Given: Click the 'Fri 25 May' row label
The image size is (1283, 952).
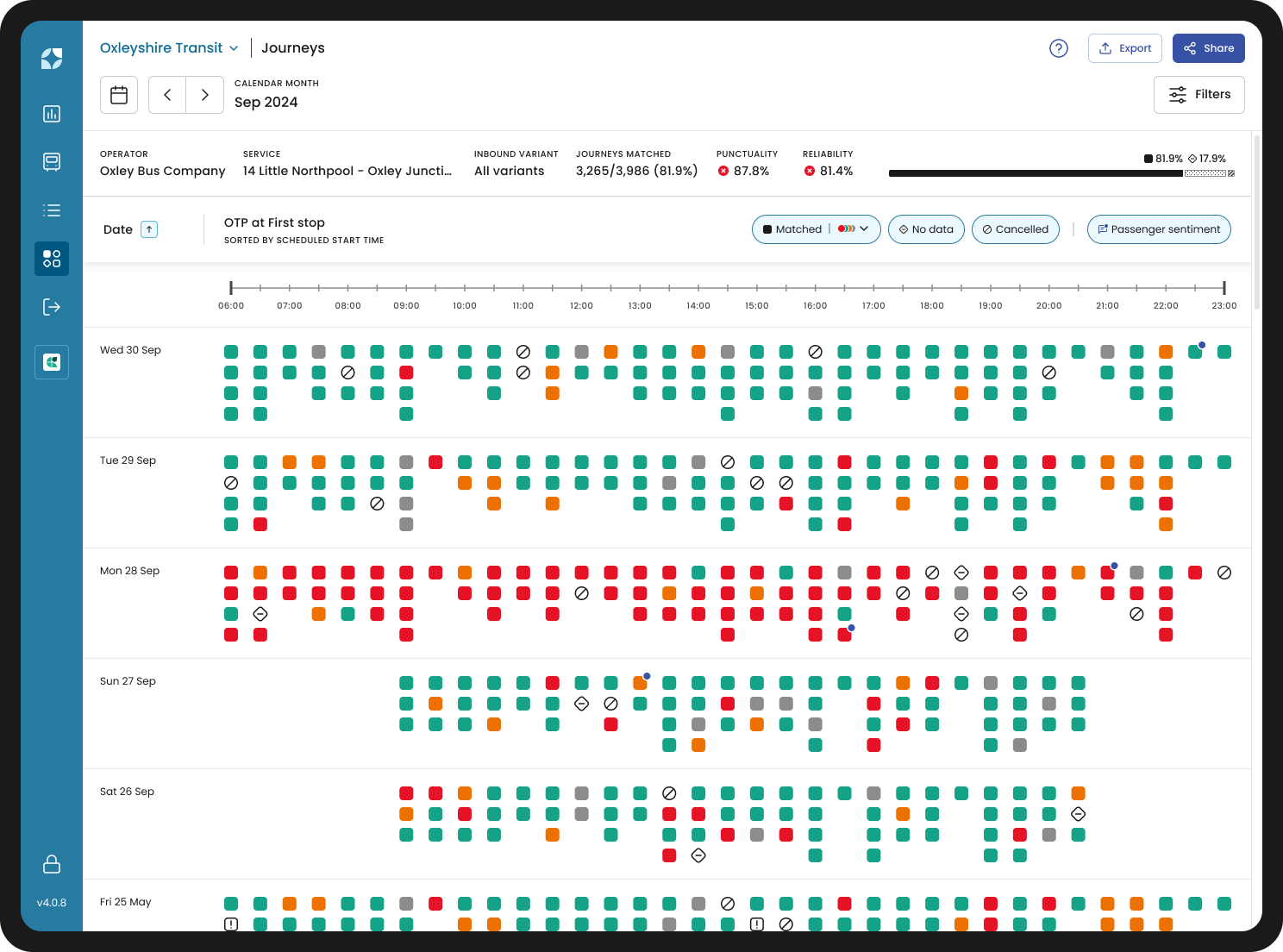Looking at the screenshot, I should (125, 902).
